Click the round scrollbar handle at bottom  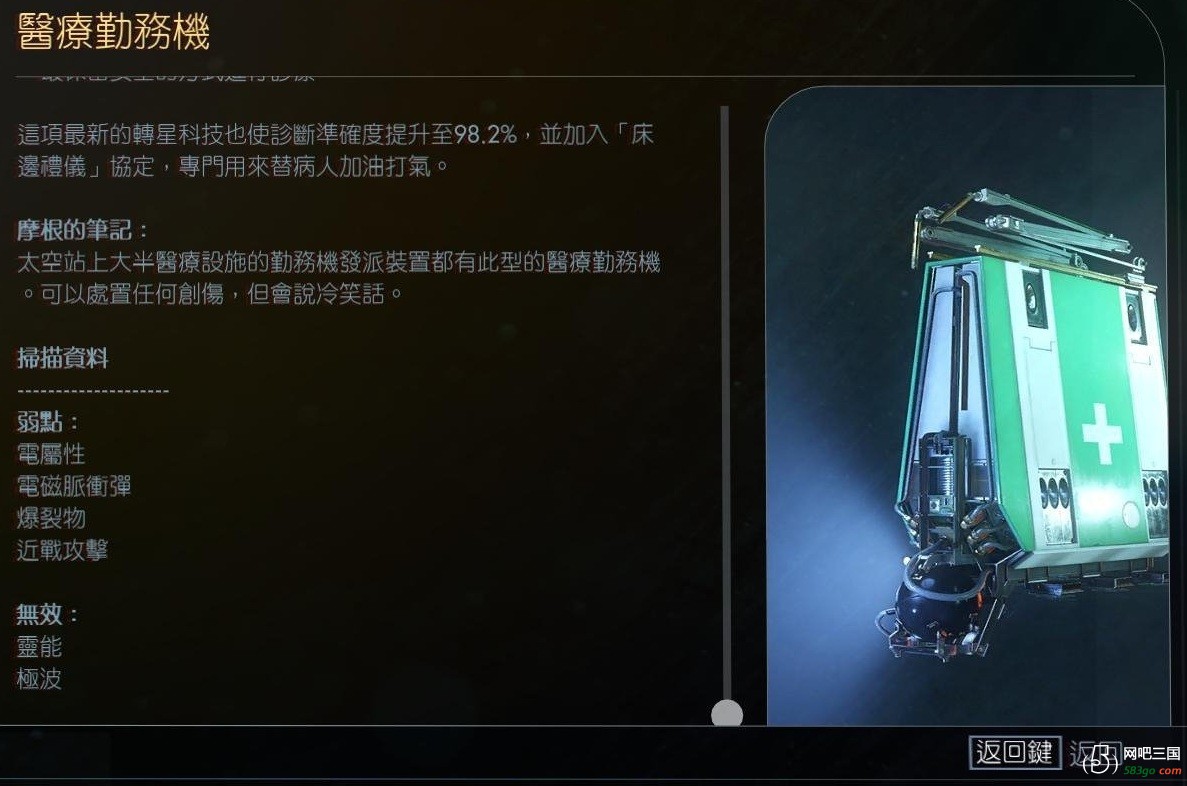point(727,713)
